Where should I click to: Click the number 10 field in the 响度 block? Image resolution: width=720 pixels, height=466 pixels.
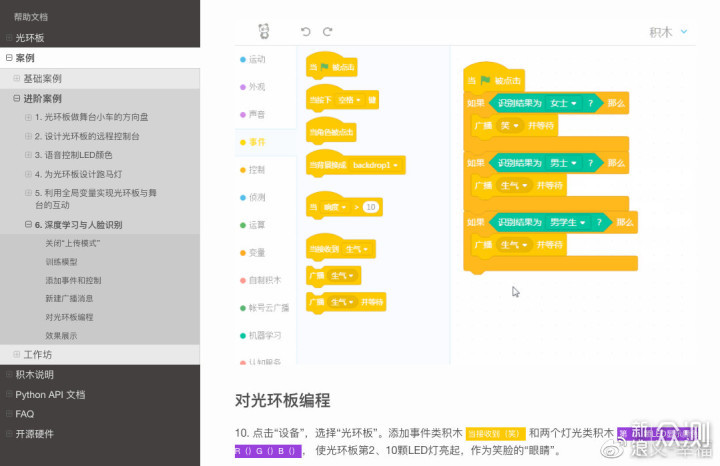pyautogui.click(x=370, y=207)
